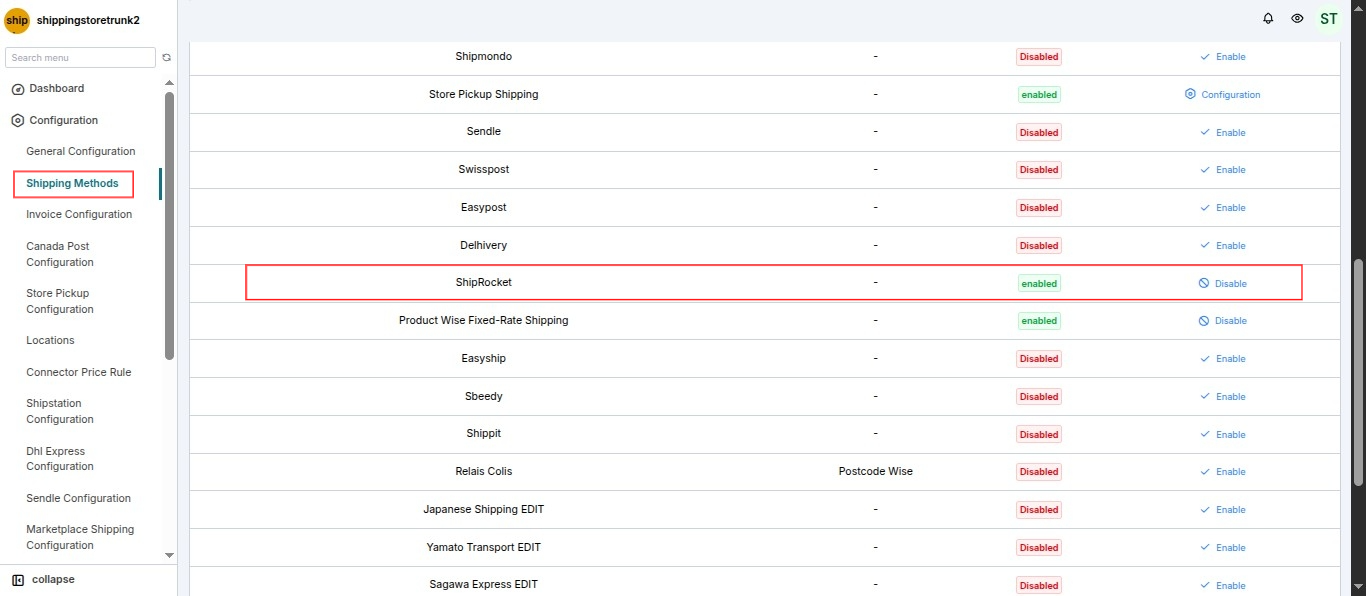Click the gear icon for Store Pickup Shipping
This screenshot has width=1366, height=596.
pyautogui.click(x=1190, y=94)
